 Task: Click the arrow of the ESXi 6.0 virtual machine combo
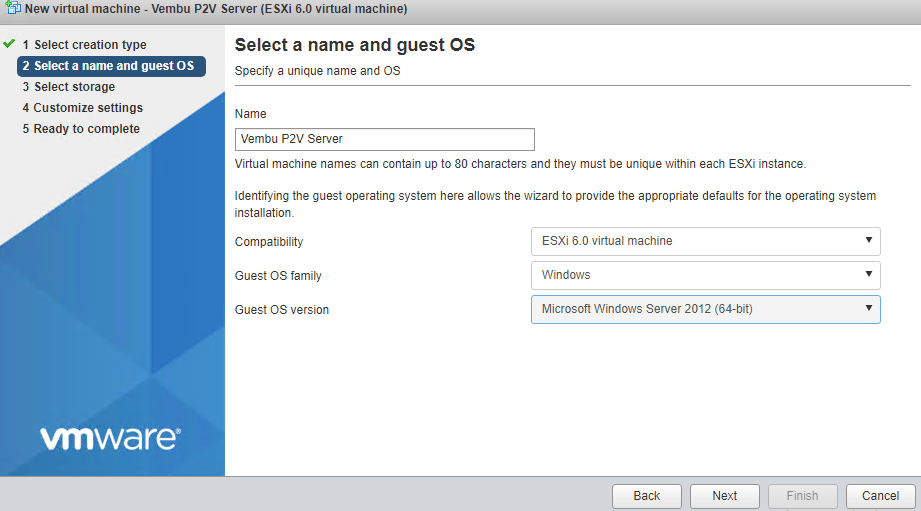click(x=868, y=240)
